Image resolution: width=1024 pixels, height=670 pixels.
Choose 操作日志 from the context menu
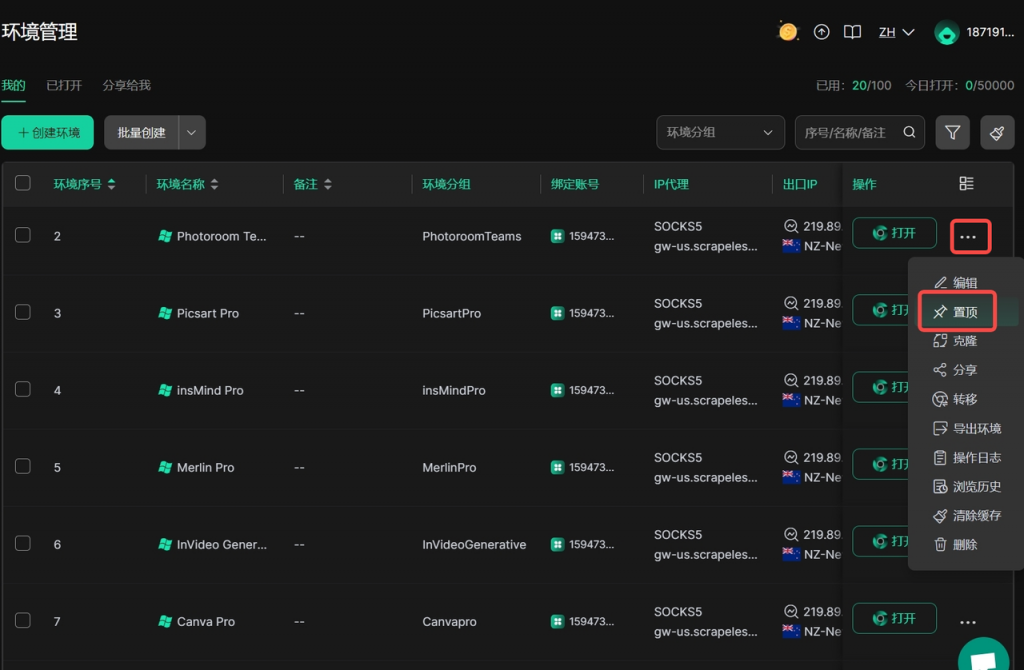(967, 458)
